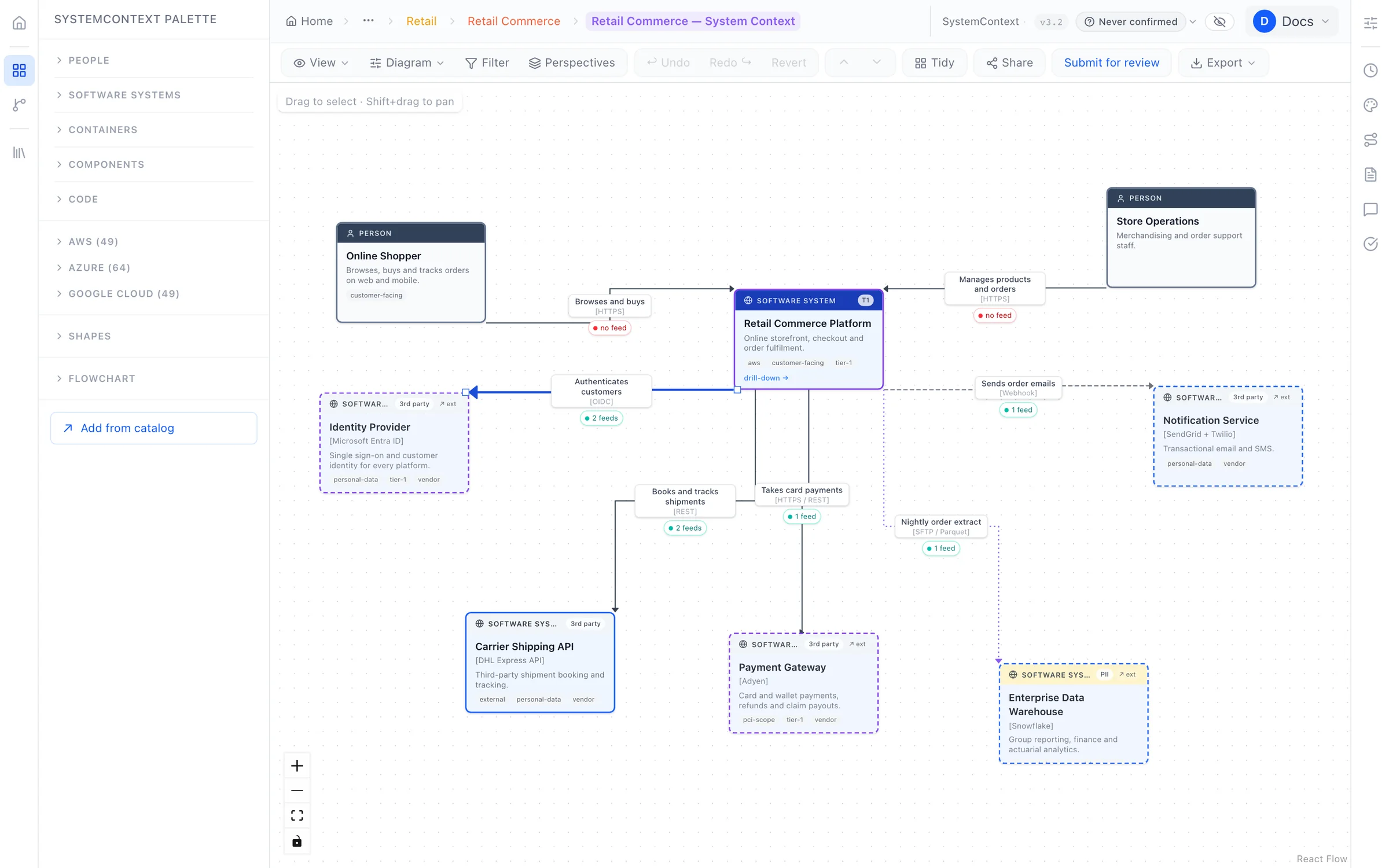Zoom out with the minus button
Viewport: 1389px width, 868px height.
point(297,790)
